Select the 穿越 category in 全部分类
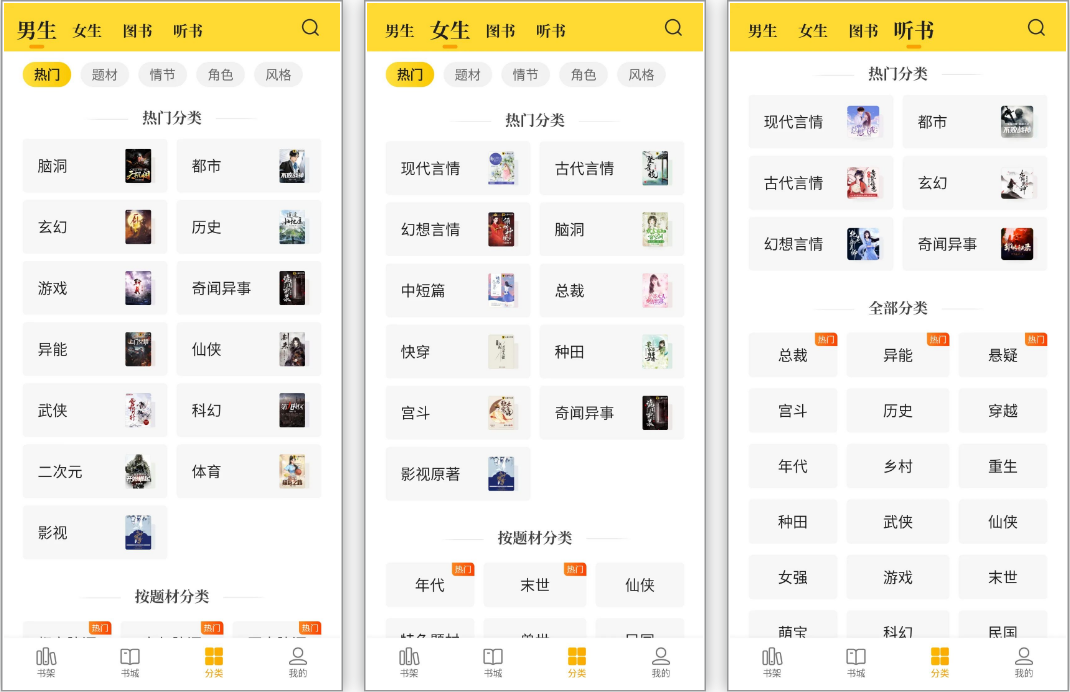Screen dimensions: 1070x692 click(1002, 410)
